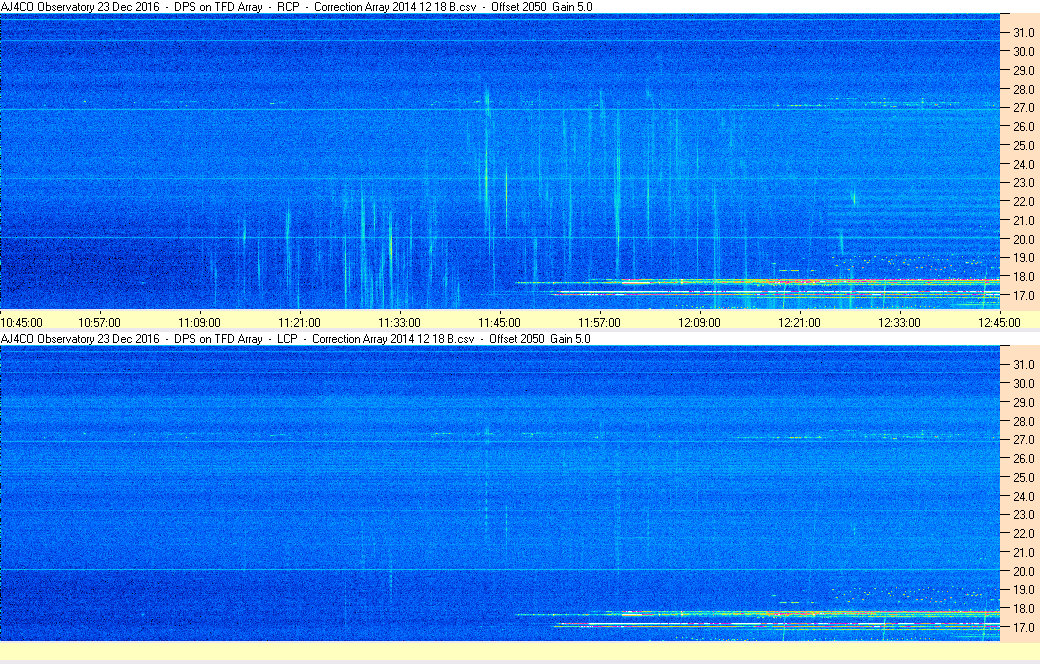Click 24.0 frequency label in LCP panel
1040x664 pixels.
pyautogui.click(x=1023, y=496)
